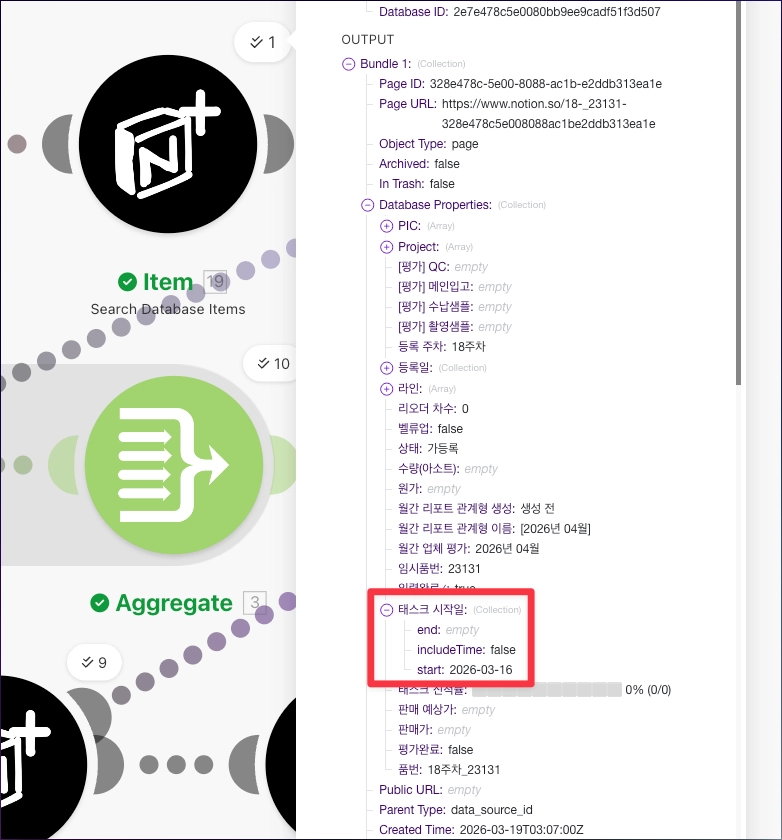Viewport: 782px width, 840px height.
Task: Select the Aggregate module title
Action: point(174,603)
